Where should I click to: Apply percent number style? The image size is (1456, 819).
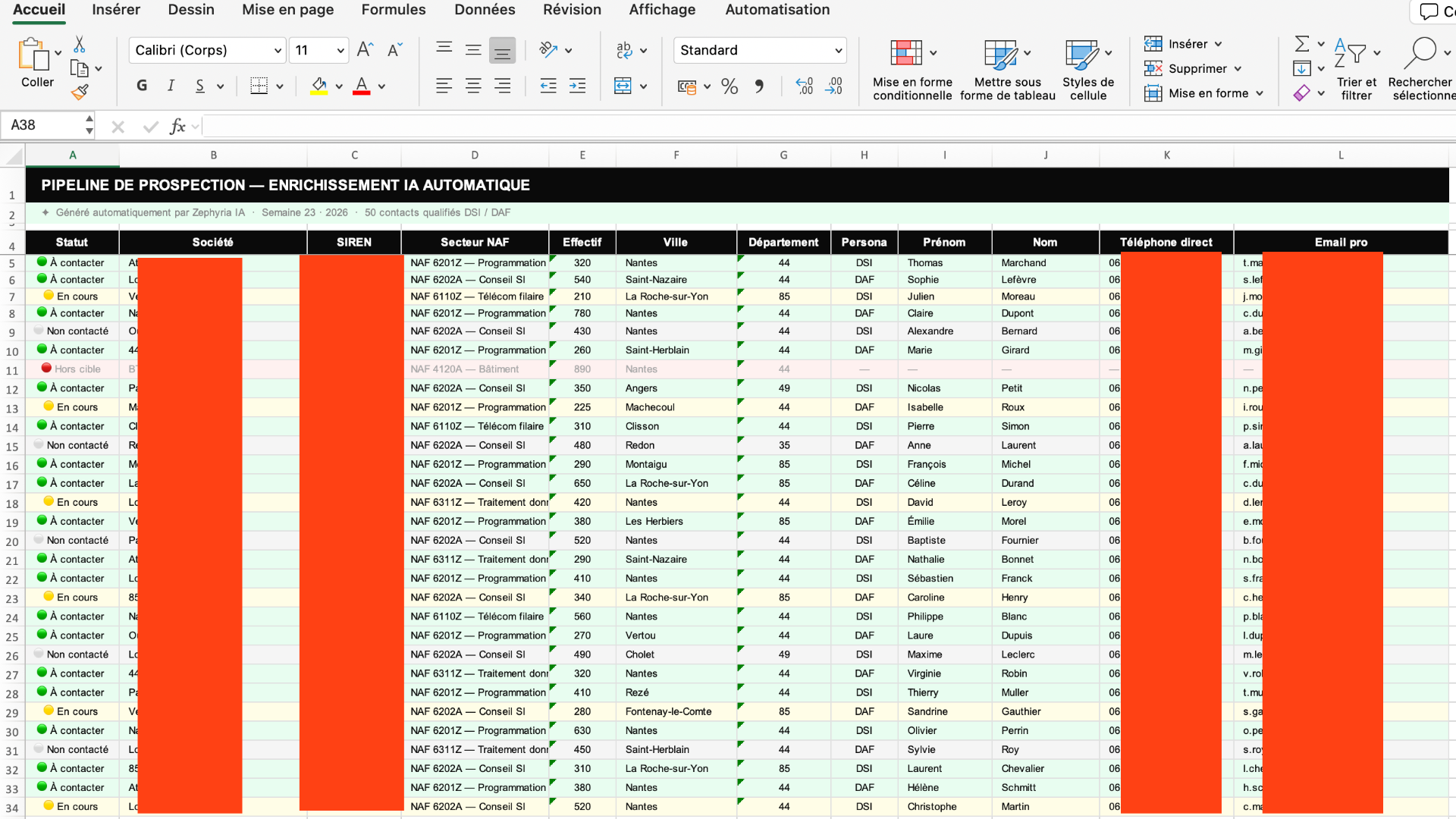pyautogui.click(x=730, y=86)
